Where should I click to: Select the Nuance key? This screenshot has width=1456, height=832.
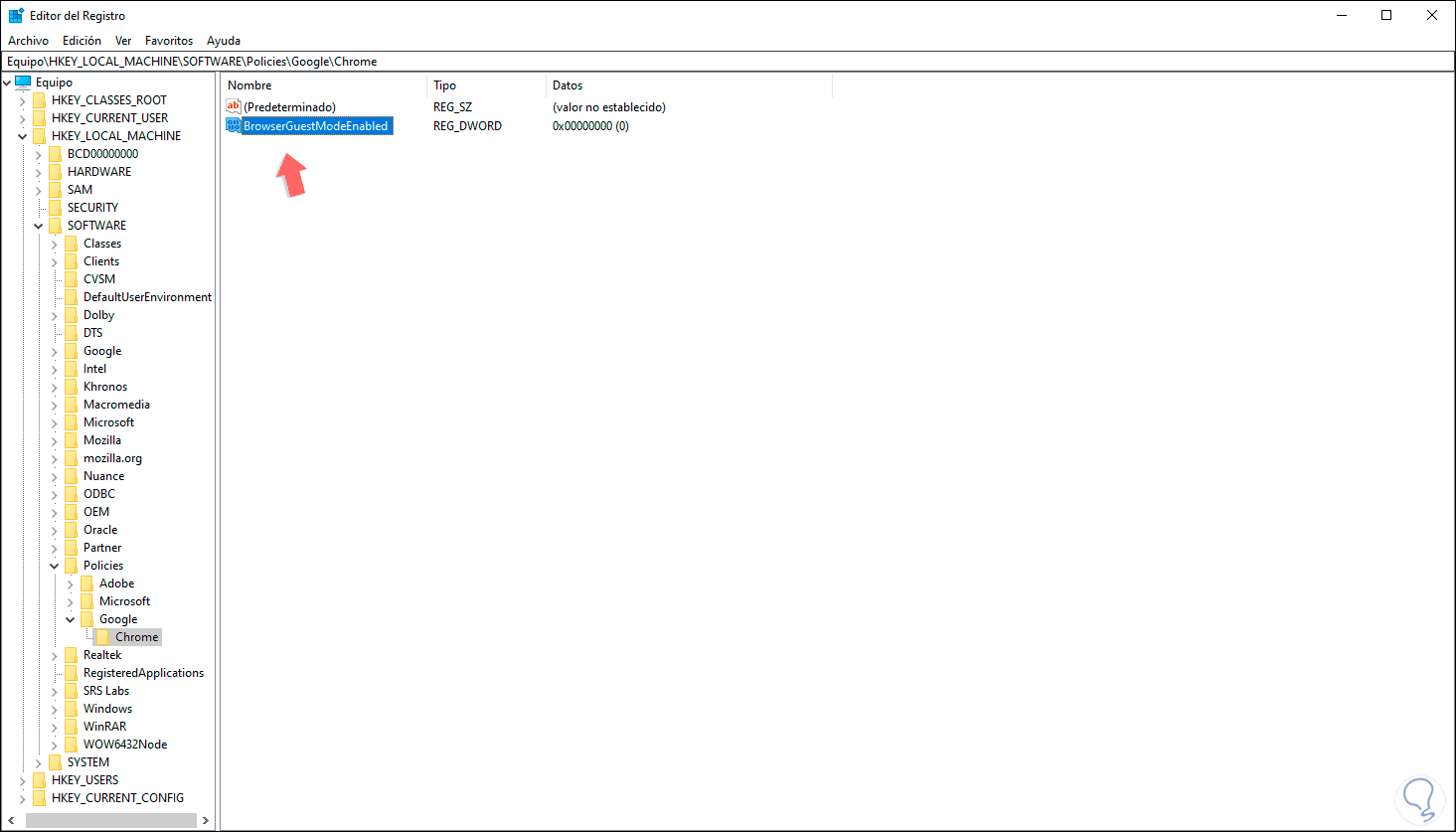[103, 476]
